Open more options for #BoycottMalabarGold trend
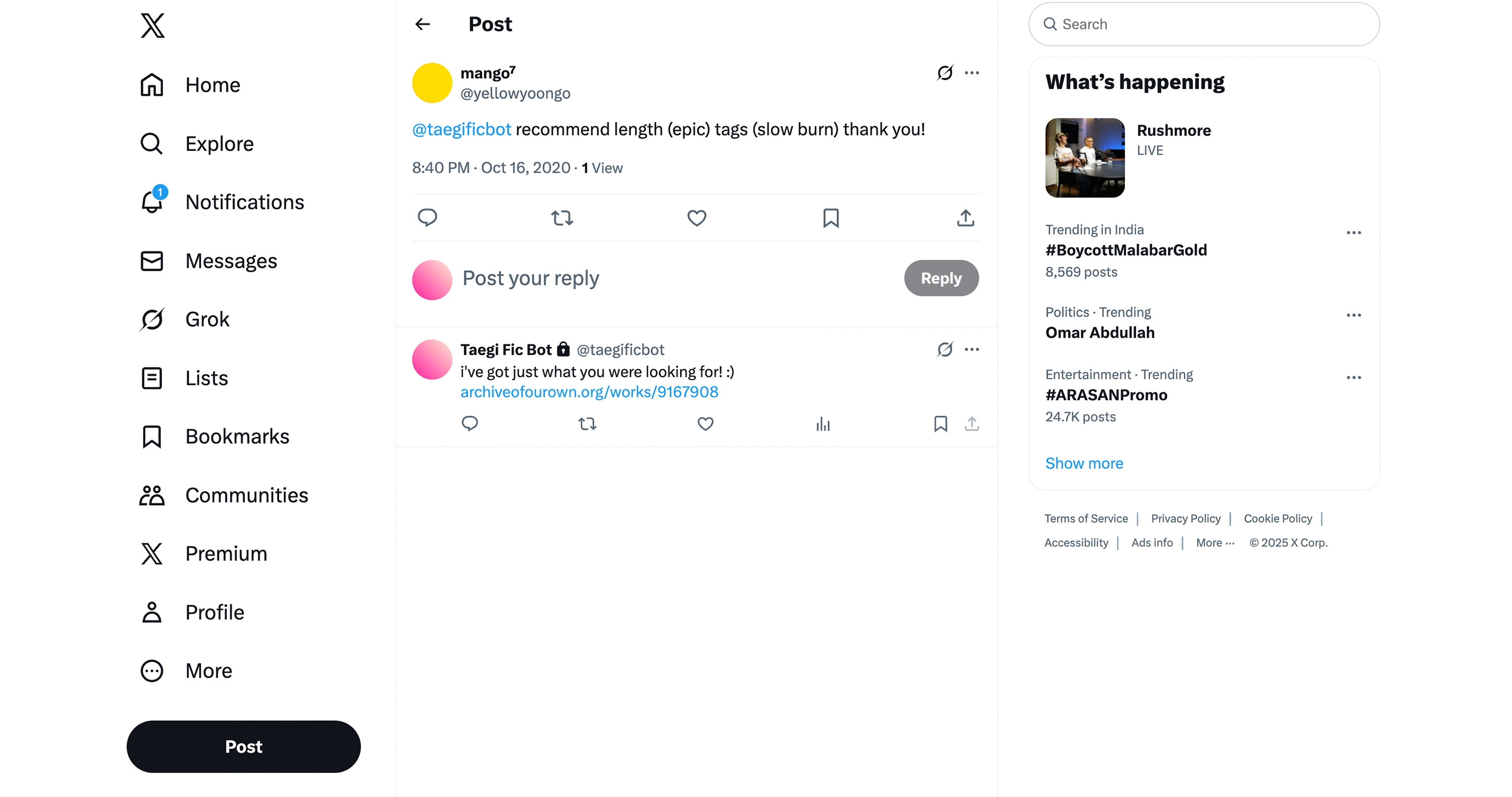 click(1354, 233)
